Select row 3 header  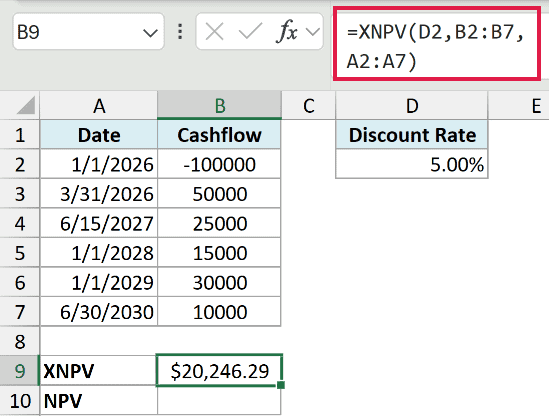[20, 194]
